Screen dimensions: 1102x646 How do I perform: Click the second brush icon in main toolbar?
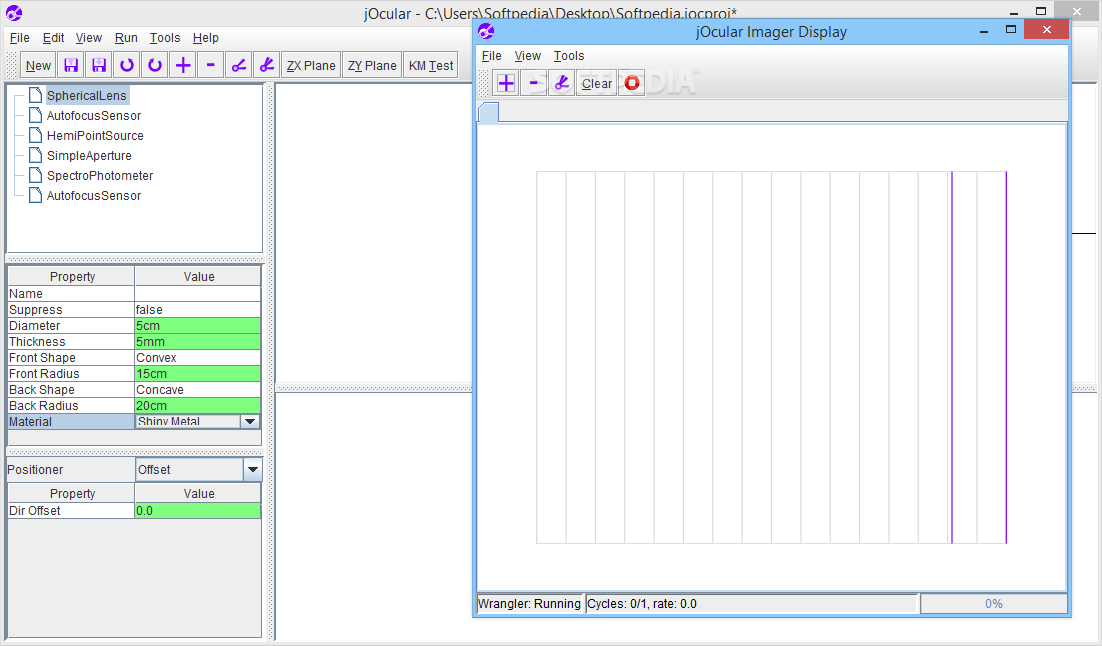pyautogui.click(x=267, y=65)
